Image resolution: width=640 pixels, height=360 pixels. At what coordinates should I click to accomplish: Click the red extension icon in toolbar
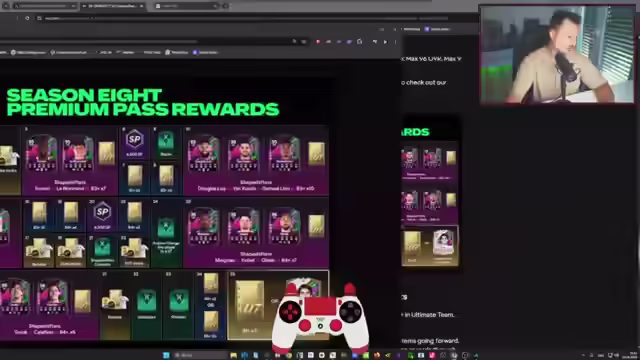[x=318, y=42]
